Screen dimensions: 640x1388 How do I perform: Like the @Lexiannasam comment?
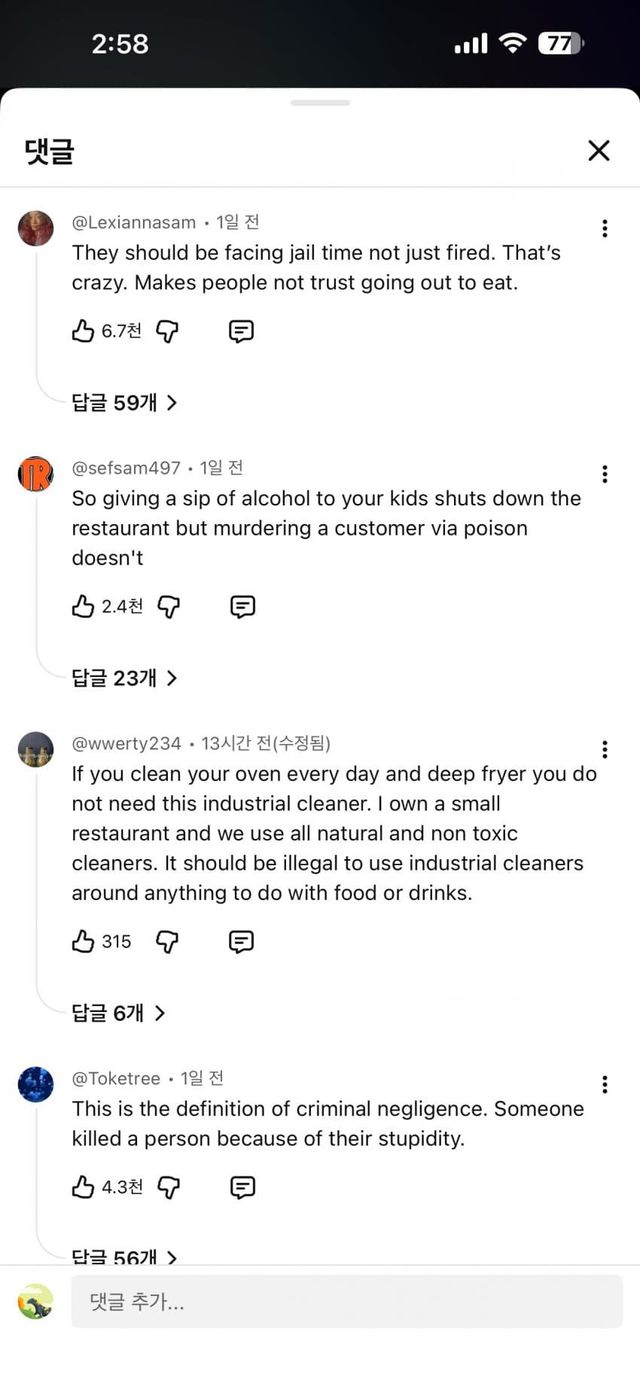[83, 332]
